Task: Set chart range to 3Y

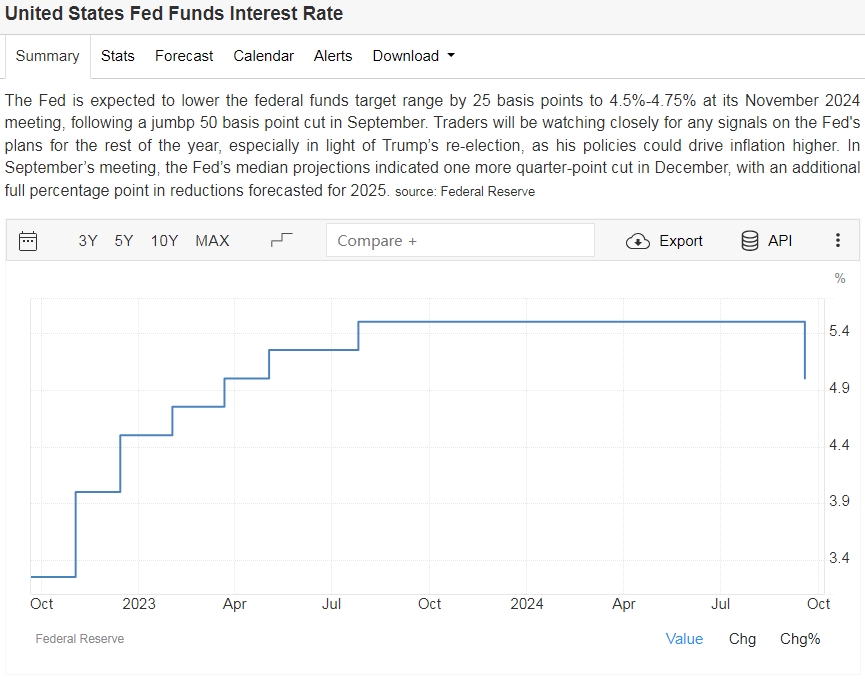Action: click(88, 240)
